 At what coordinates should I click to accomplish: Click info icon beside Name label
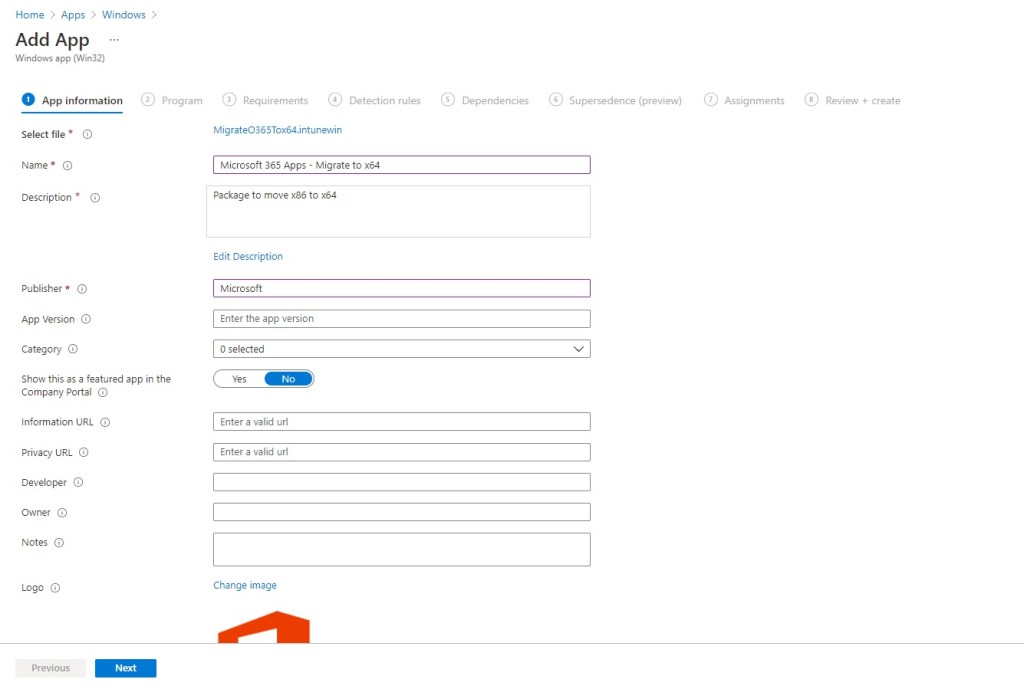(x=68, y=165)
